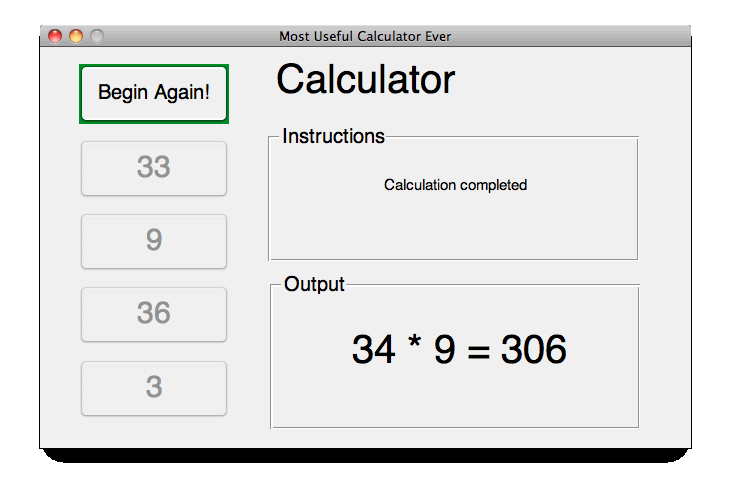The width and height of the screenshot is (731, 503).
Task: Minimize the window using the yellow button
Action: coord(76,36)
